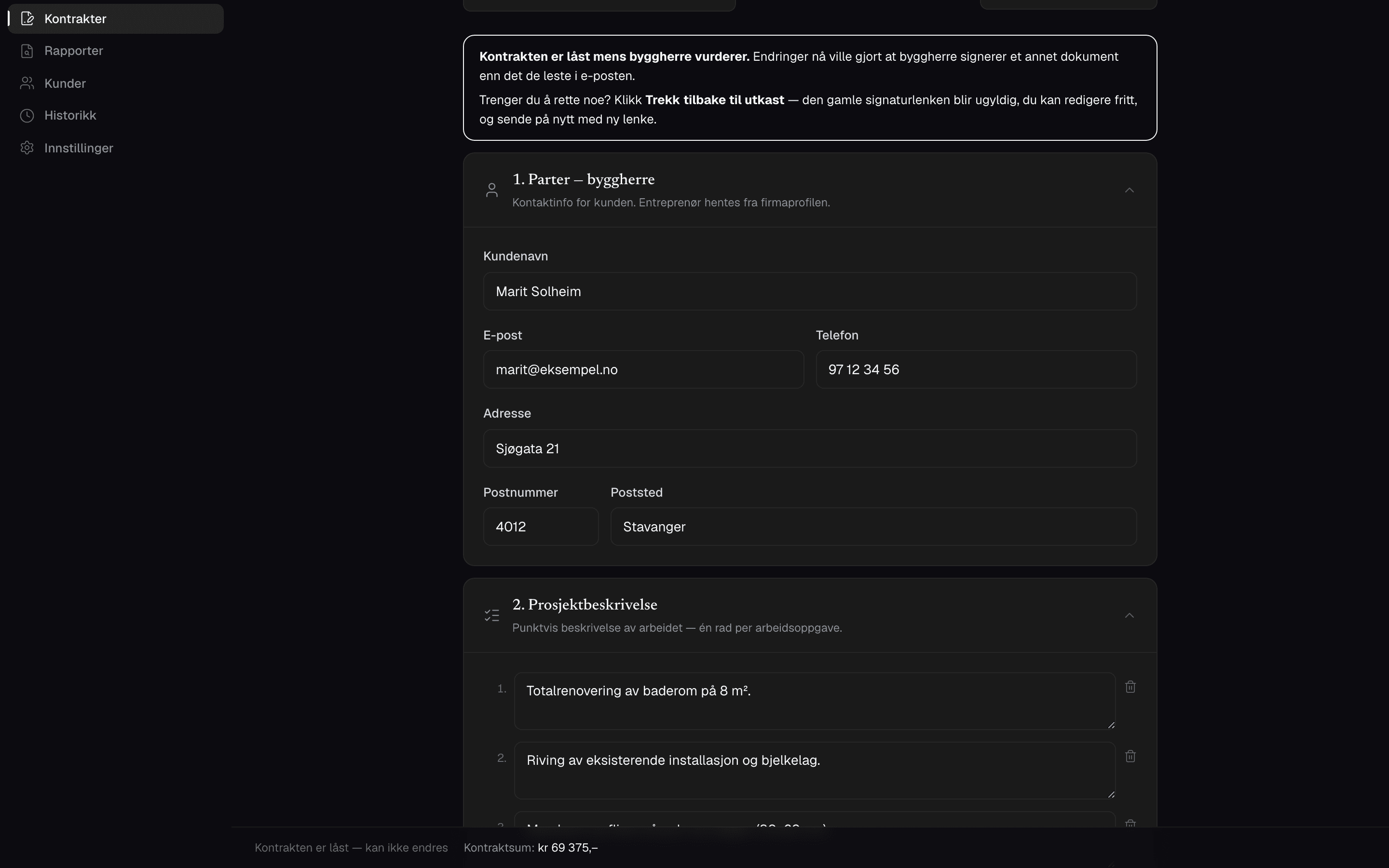This screenshot has width=1389, height=868.
Task: Delete the Riving av eksisterende installasjon row
Action: coord(1130,757)
